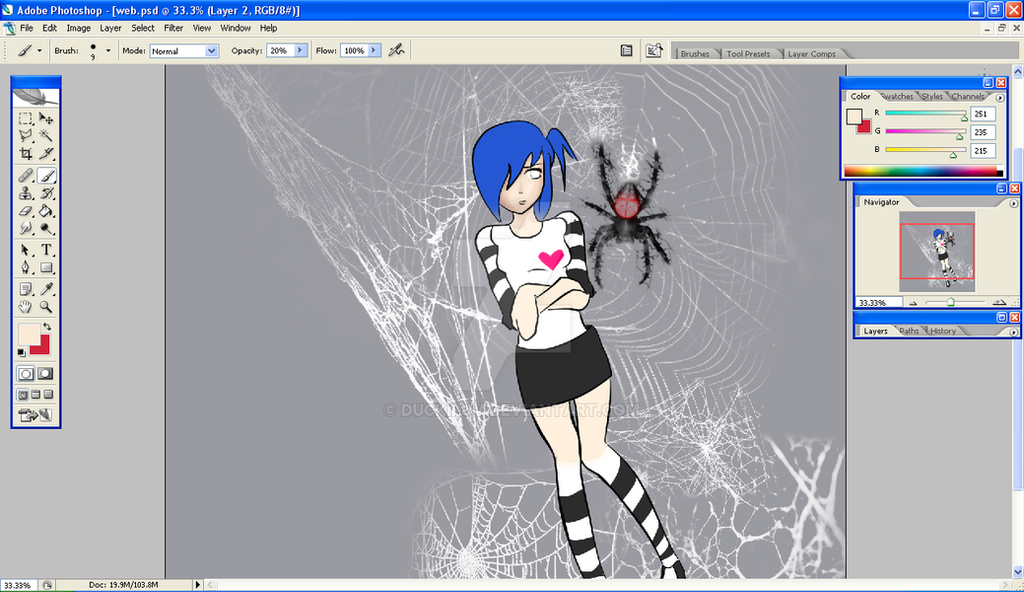Image resolution: width=1024 pixels, height=592 pixels.
Task: Click the toolbox background color swatch
Action: [43, 346]
